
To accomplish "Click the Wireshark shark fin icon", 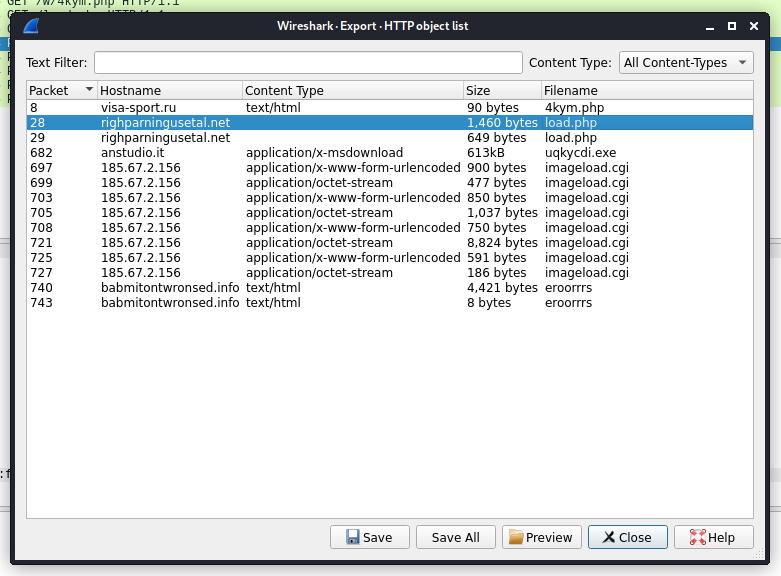I will (x=31, y=26).
